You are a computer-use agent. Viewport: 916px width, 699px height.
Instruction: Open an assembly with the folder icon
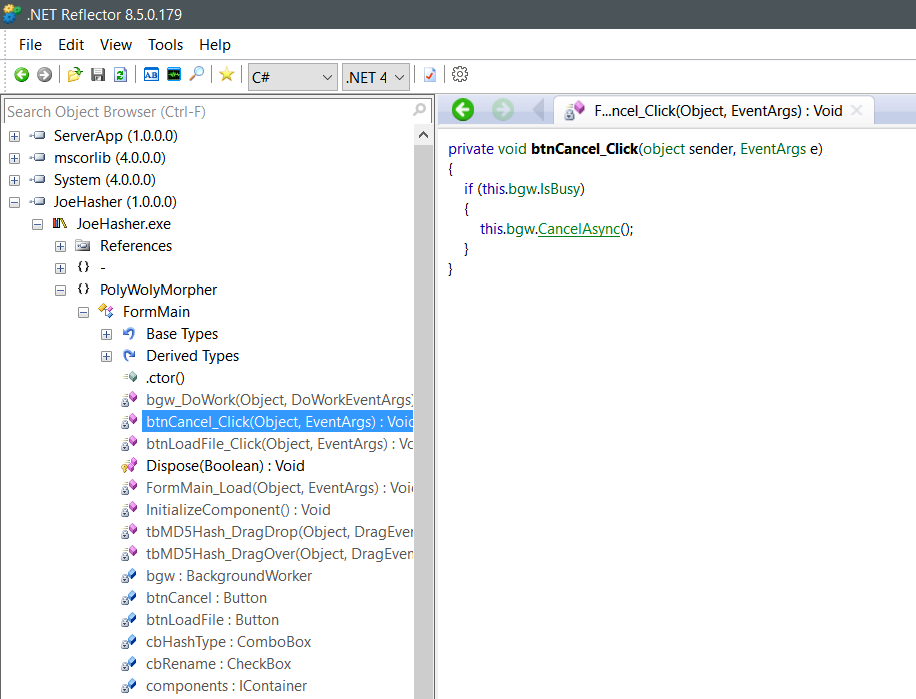[x=75, y=75]
